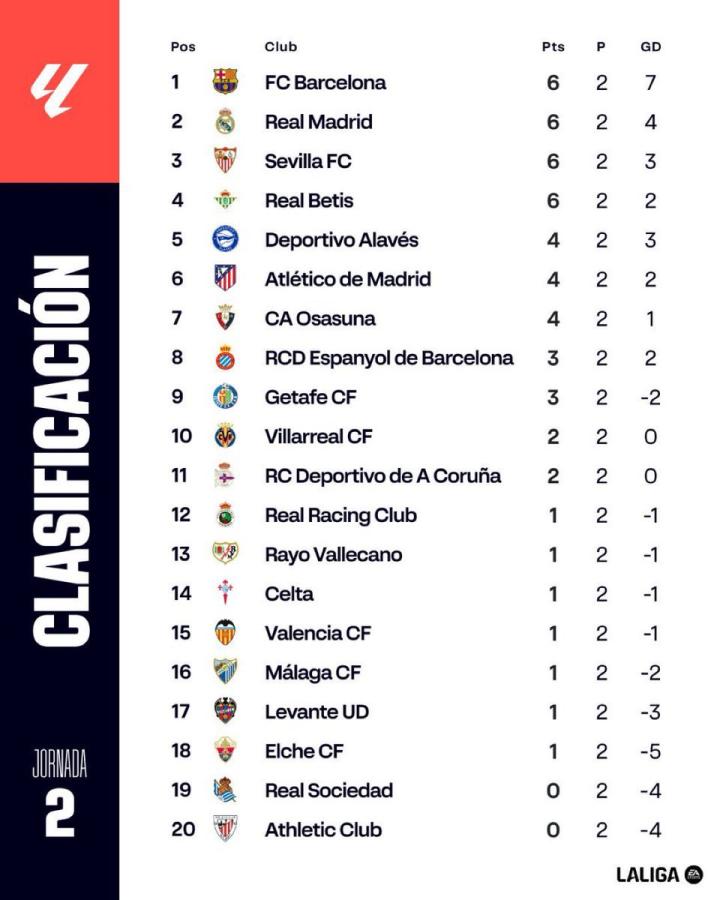Click the Club column header
The height and width of the screenshot is (900, 720).
point(281,47)
